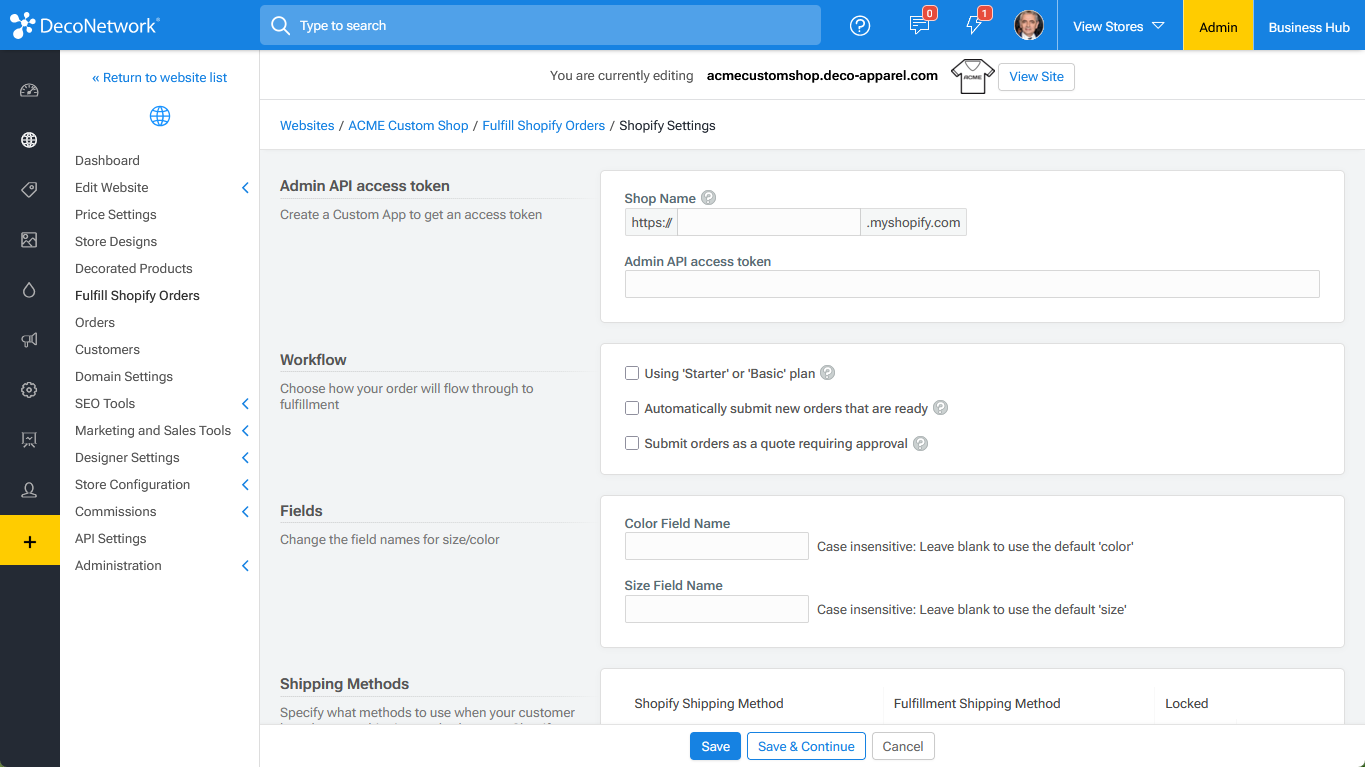Image resolution: width=1365 pixels, height=767 pixels.
Task: Open API Settings in sidebar
Action: tap(111, 538)
